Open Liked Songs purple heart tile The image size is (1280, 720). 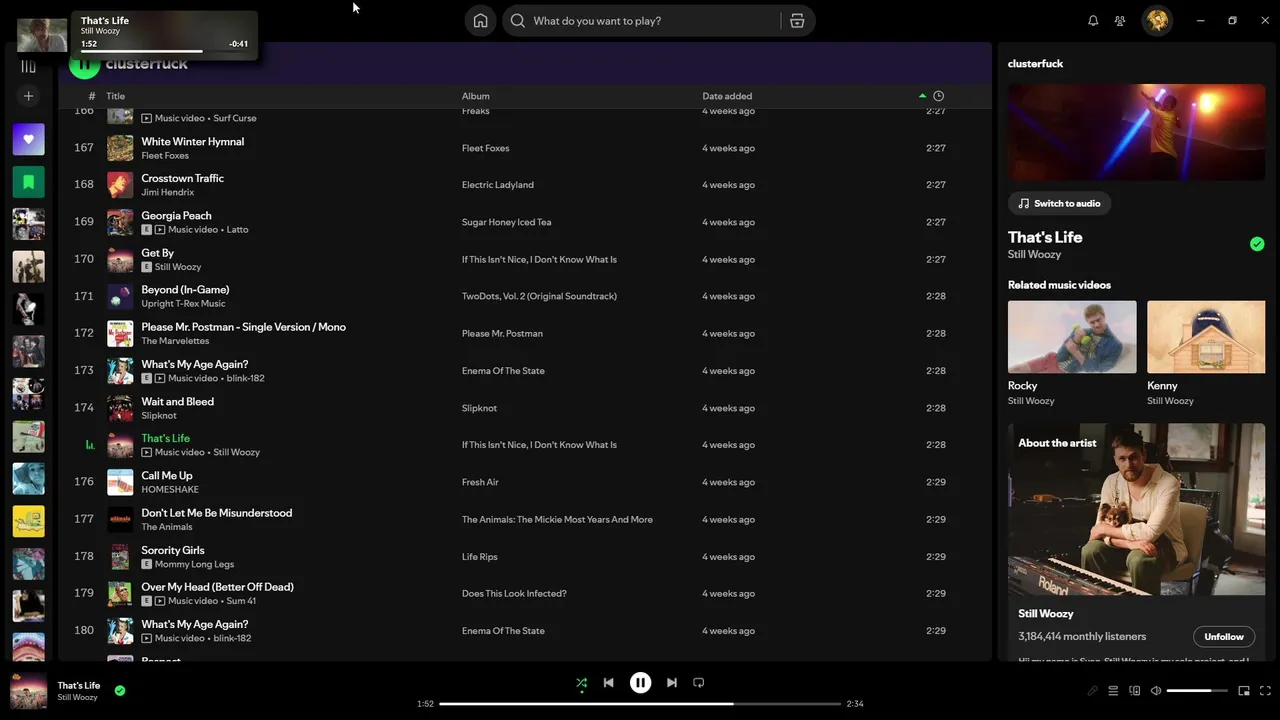[28, 139]
